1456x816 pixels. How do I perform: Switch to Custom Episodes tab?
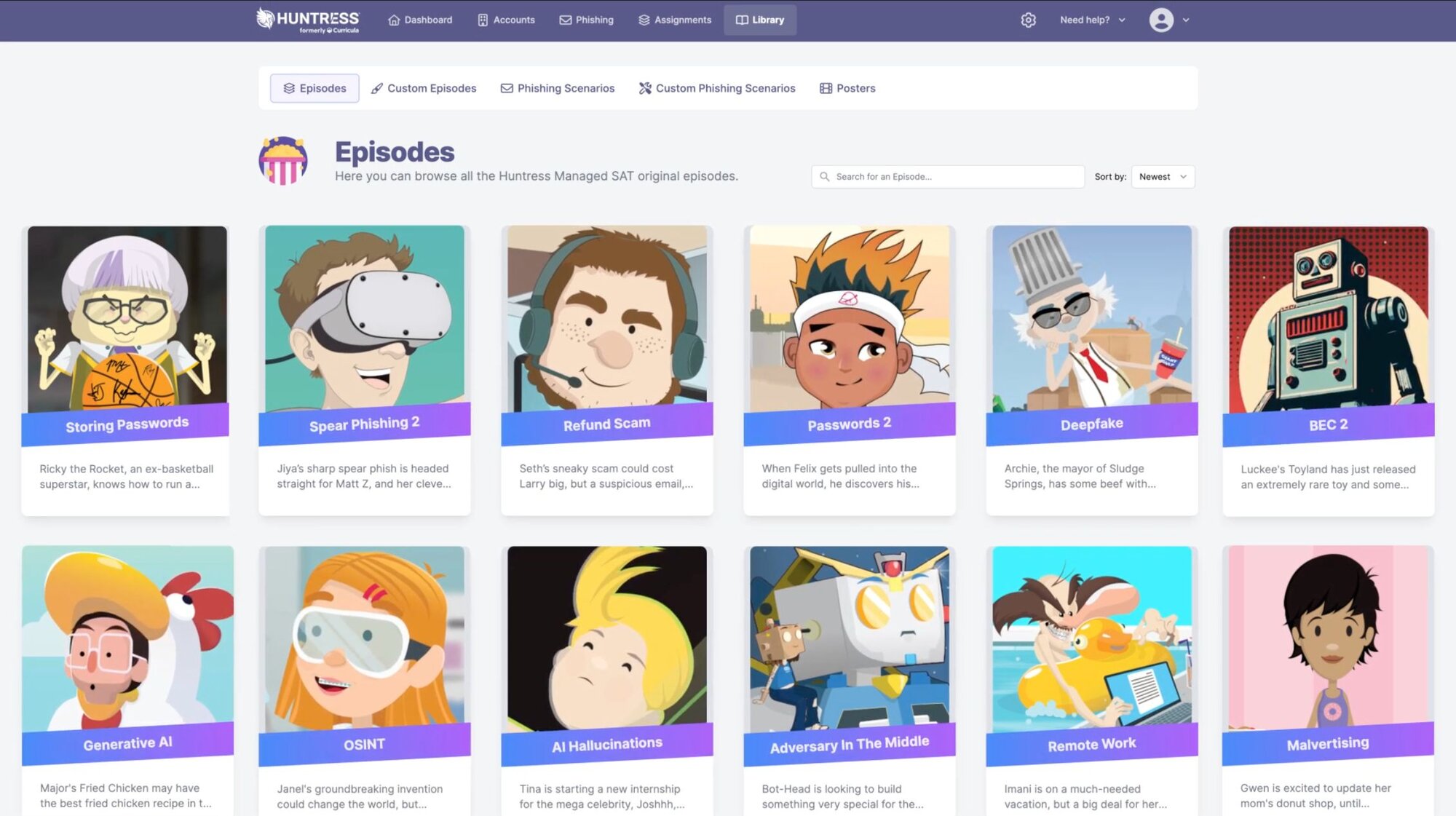point(424,88)
